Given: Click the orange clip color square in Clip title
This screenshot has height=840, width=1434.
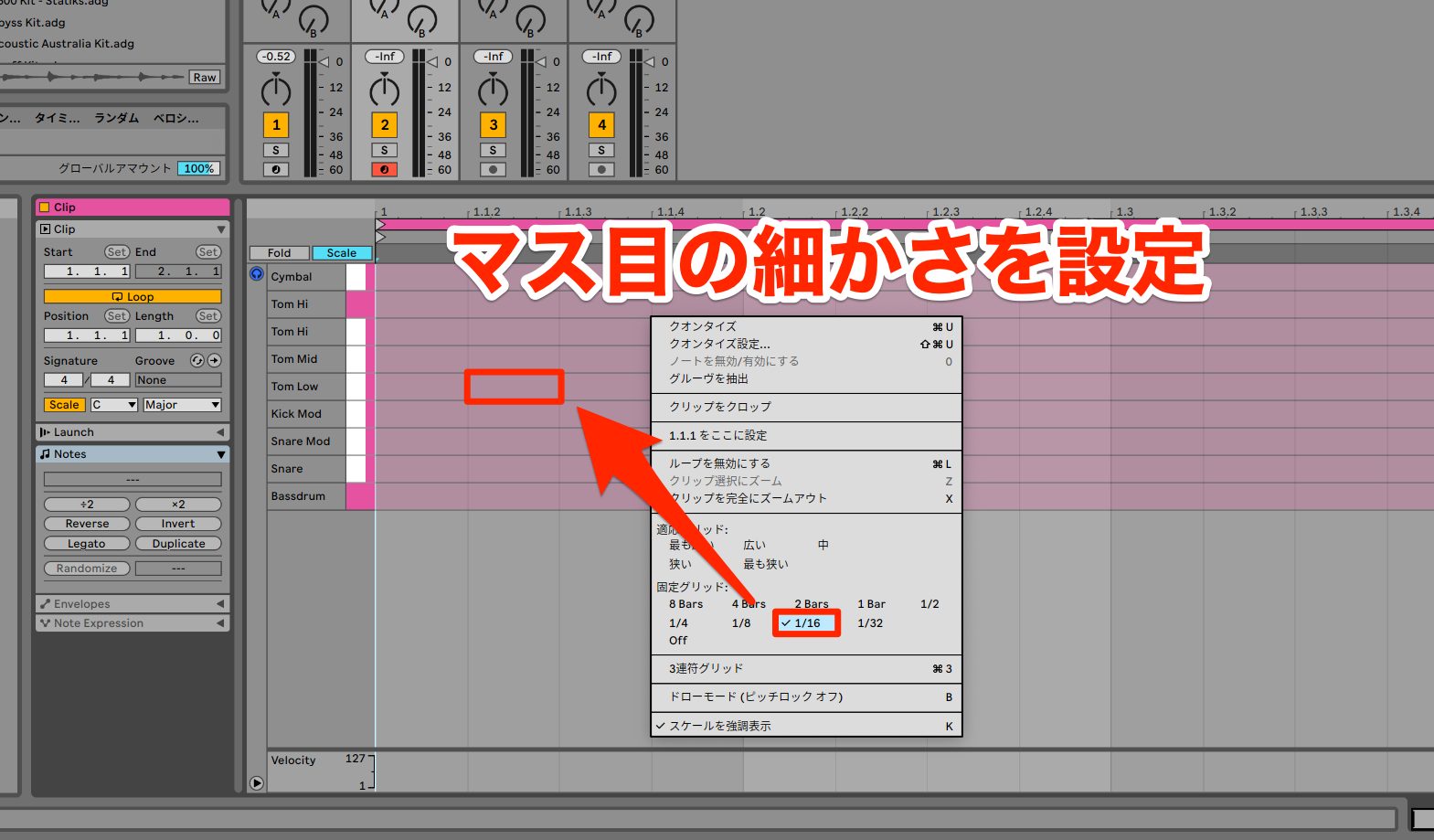Looking at the screenshot, I should click(45, 207).
